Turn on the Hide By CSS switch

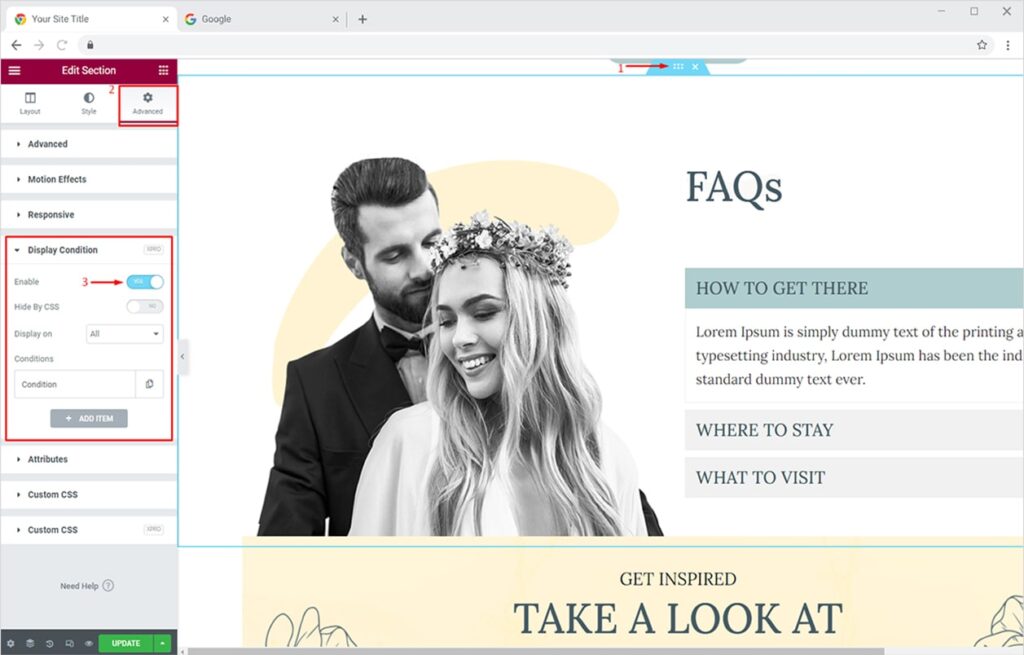145,306
